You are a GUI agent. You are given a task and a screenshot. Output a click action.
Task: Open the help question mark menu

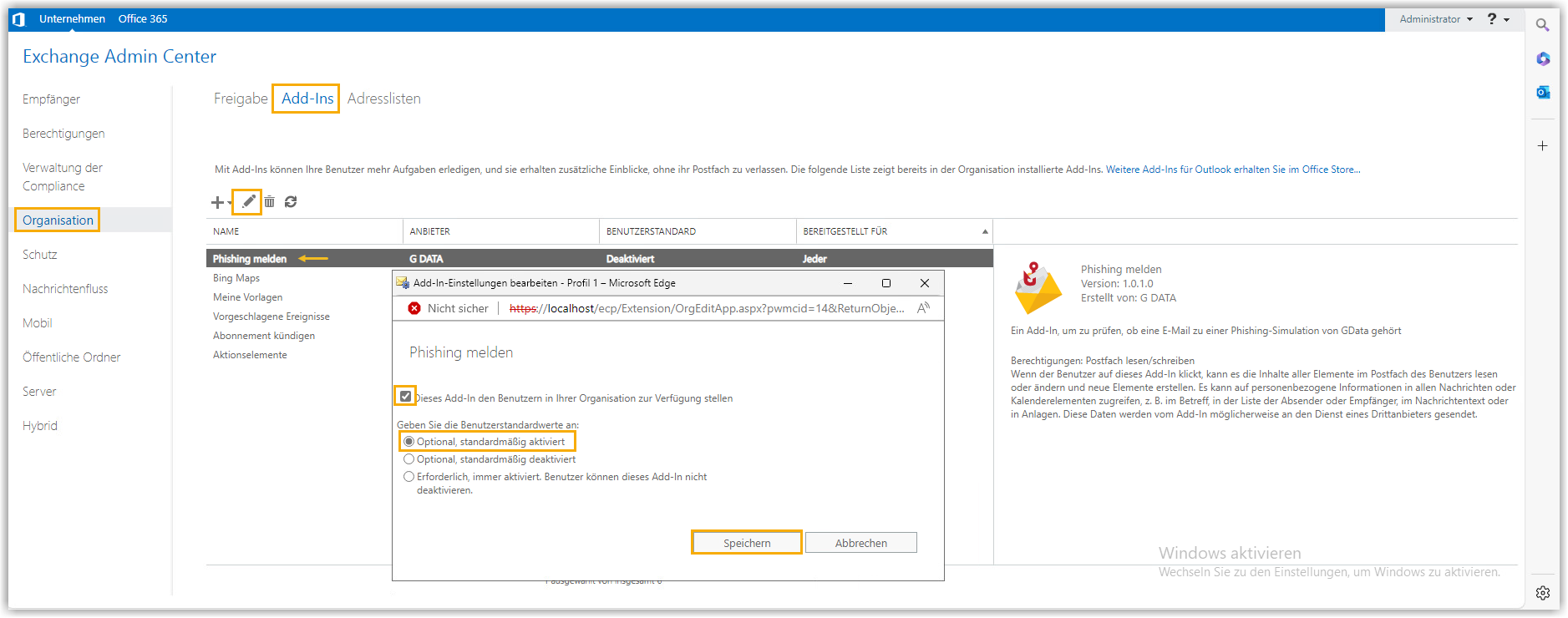[x=1492, y=18]
